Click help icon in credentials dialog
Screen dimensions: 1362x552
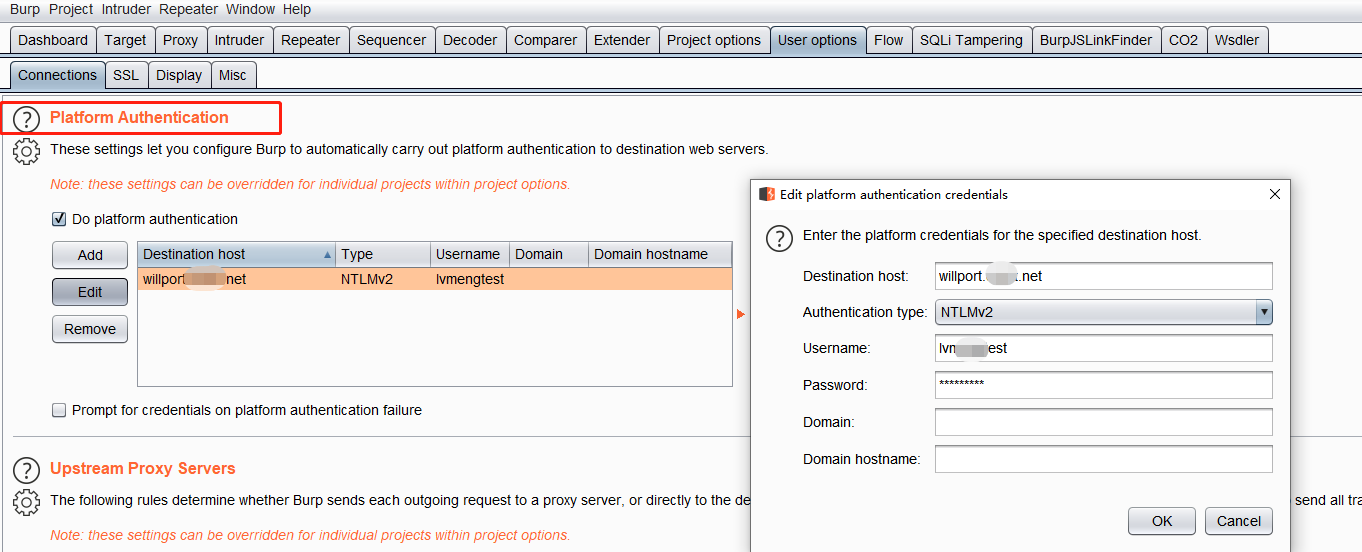779,238
